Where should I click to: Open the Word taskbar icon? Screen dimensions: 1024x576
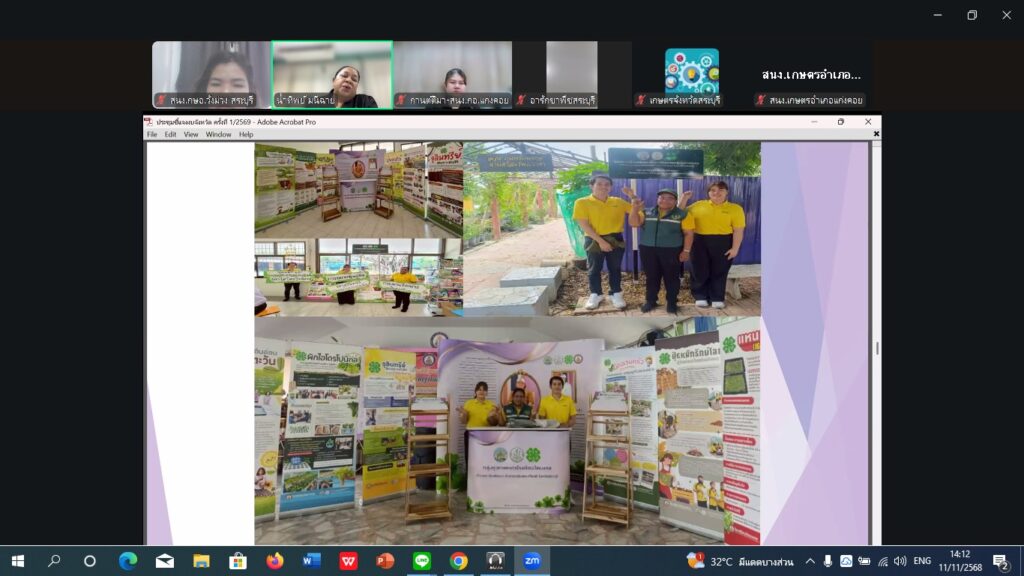pos(311,561)
